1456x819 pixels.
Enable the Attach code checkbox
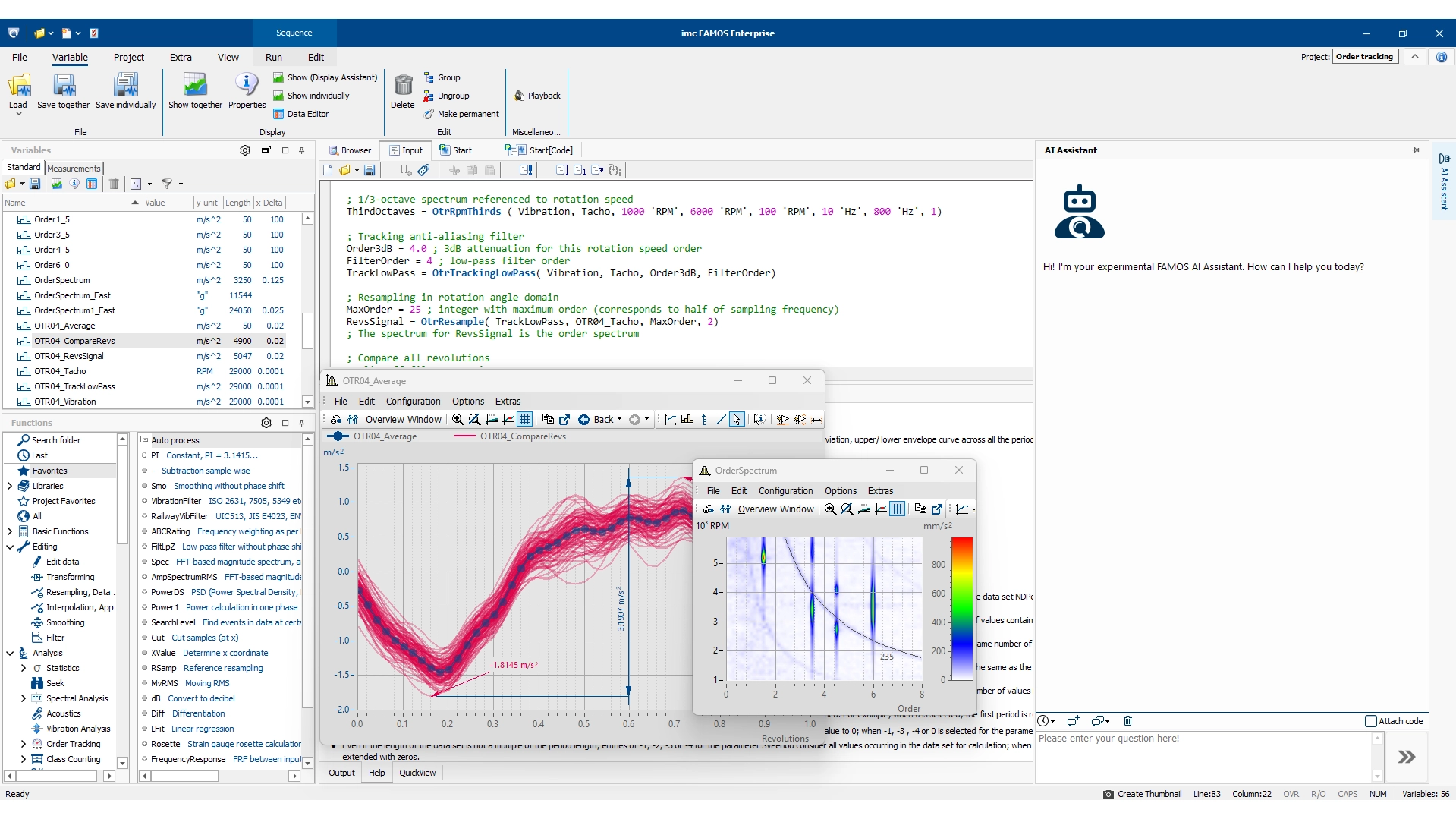[1370, 721]
